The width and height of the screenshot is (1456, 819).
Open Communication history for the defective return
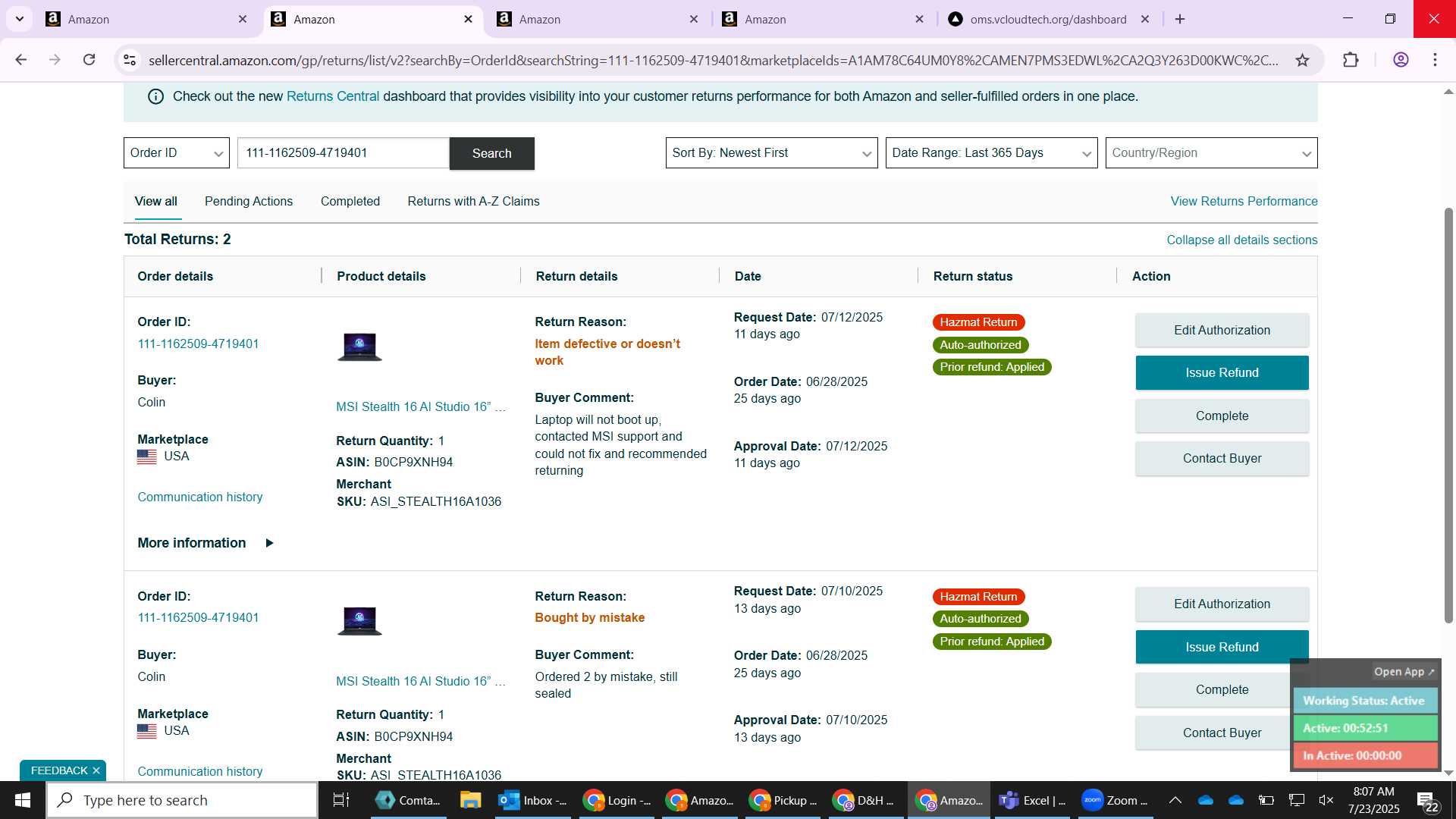click(x=199, y=497)
